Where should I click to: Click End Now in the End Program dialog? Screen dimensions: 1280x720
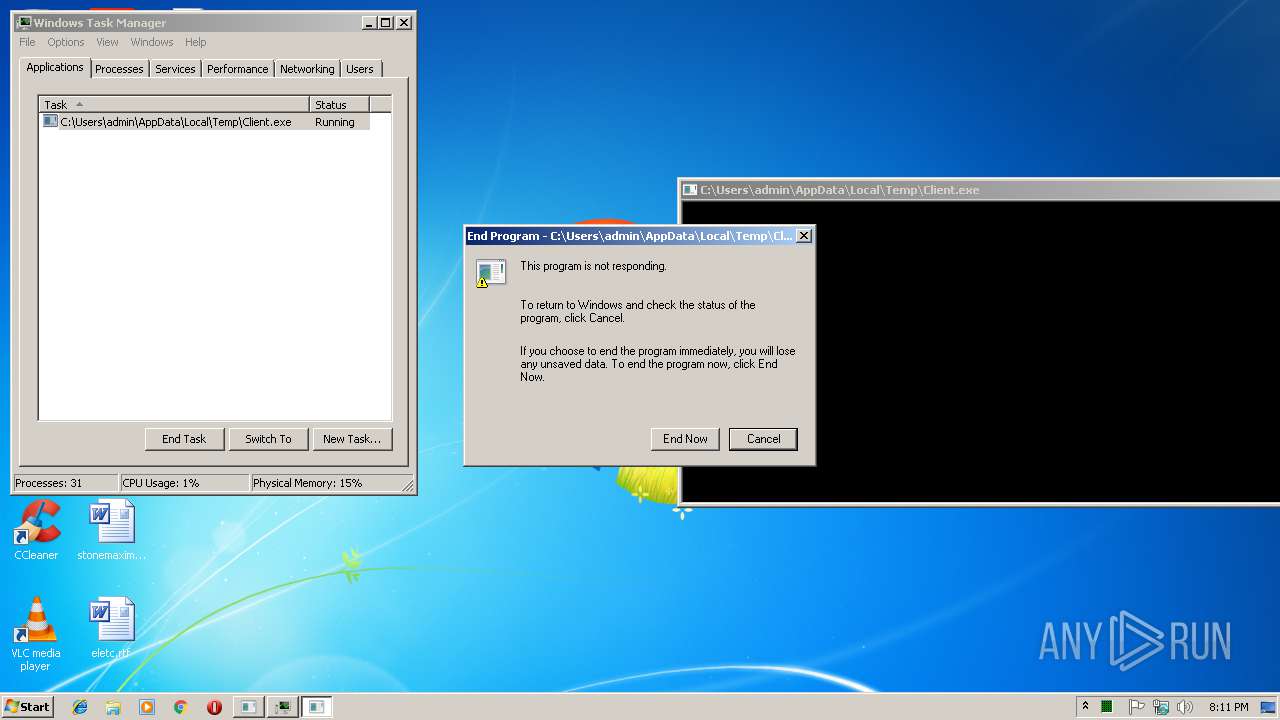point(685,438)
